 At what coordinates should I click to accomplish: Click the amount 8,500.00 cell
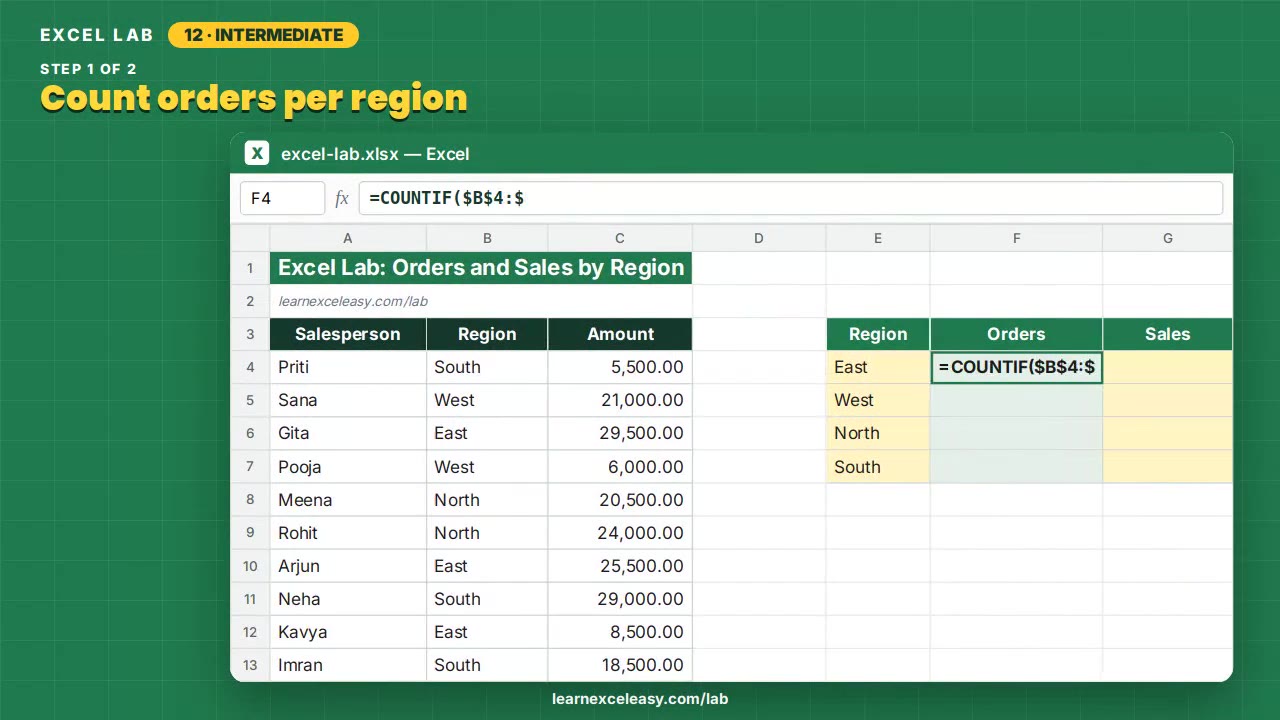tap(620, 632)
